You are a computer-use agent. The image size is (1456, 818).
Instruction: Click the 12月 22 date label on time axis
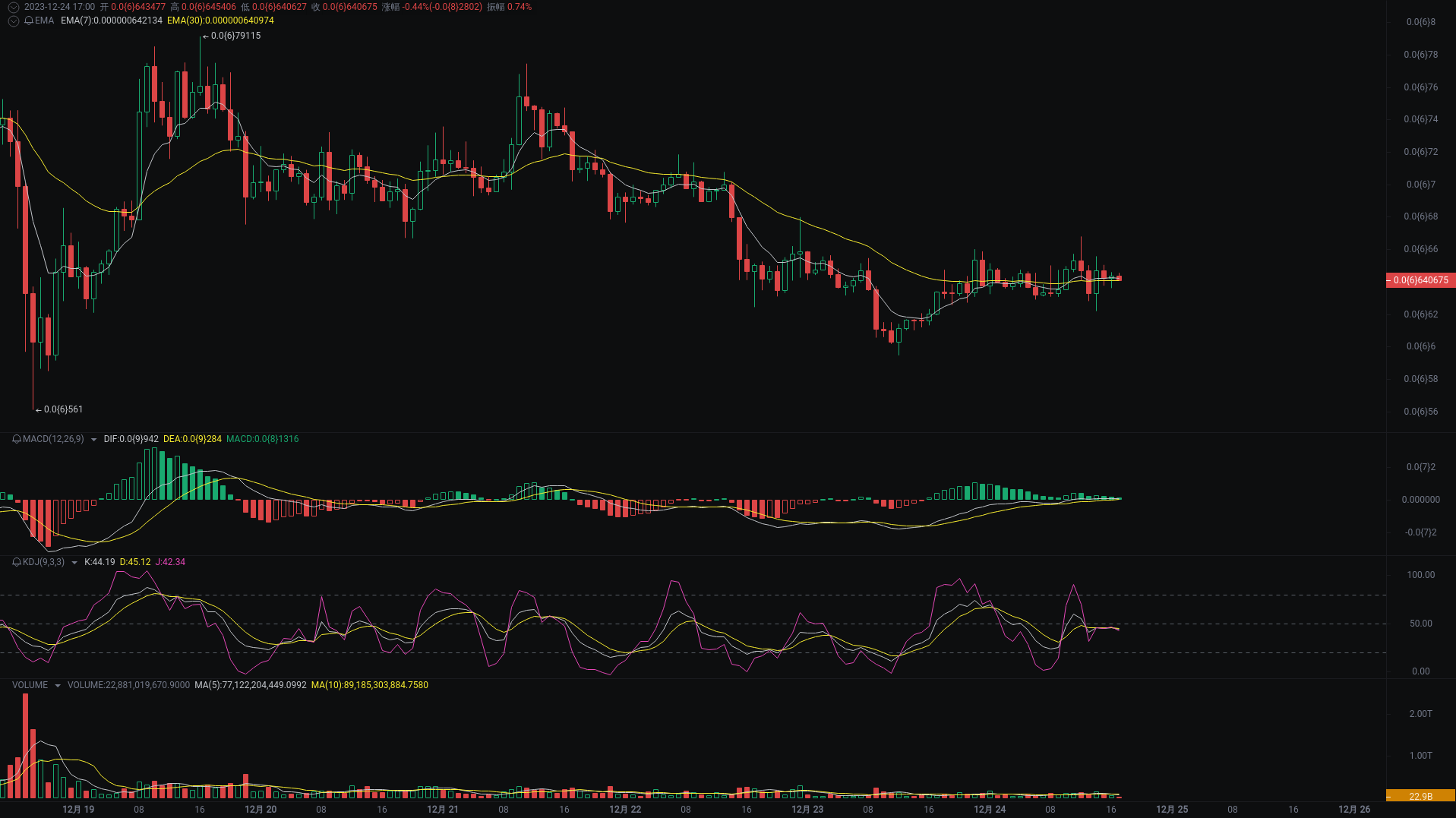625,810
